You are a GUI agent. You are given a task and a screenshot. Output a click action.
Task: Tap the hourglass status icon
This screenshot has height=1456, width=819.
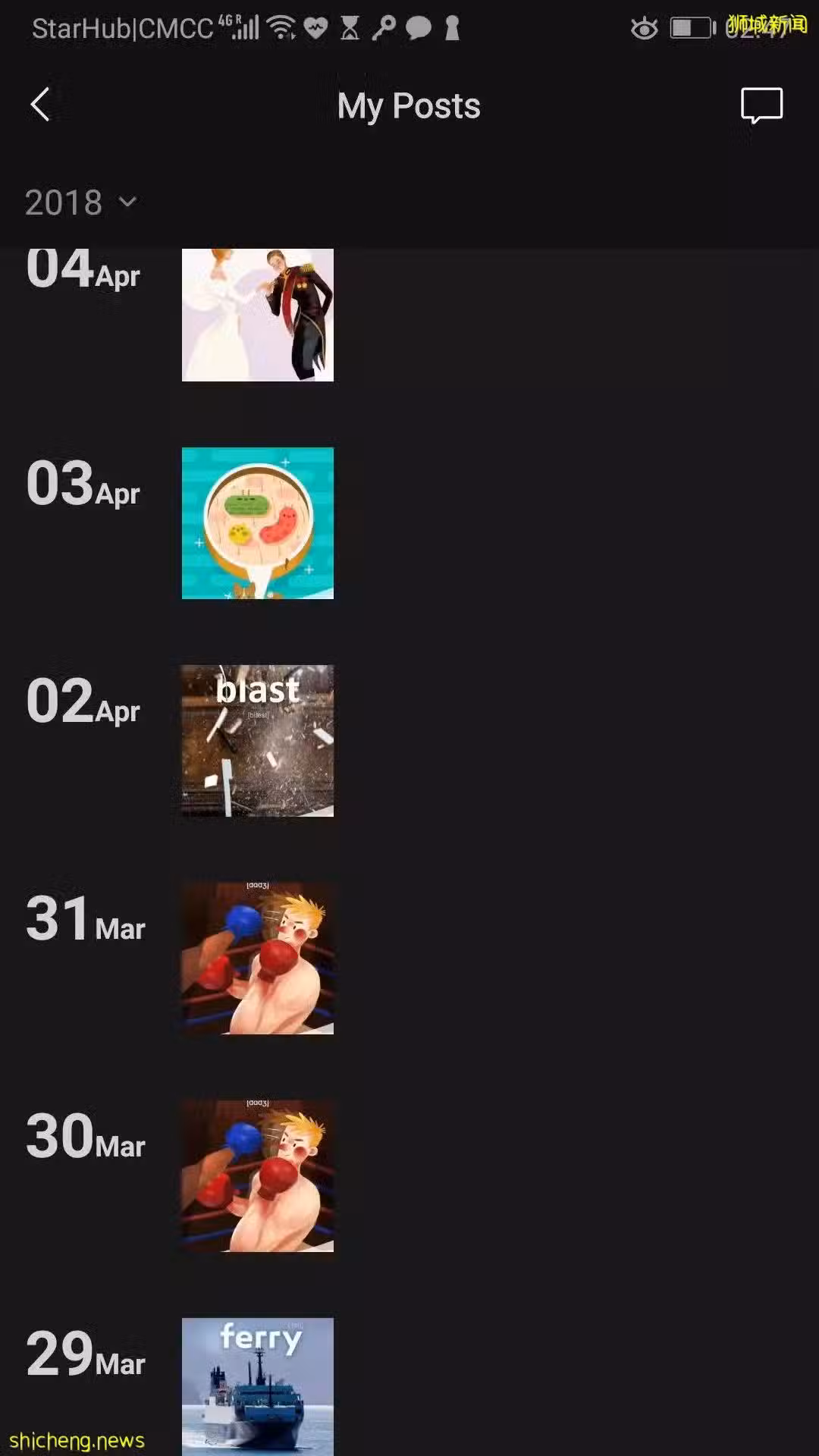(x=350, y=29)
